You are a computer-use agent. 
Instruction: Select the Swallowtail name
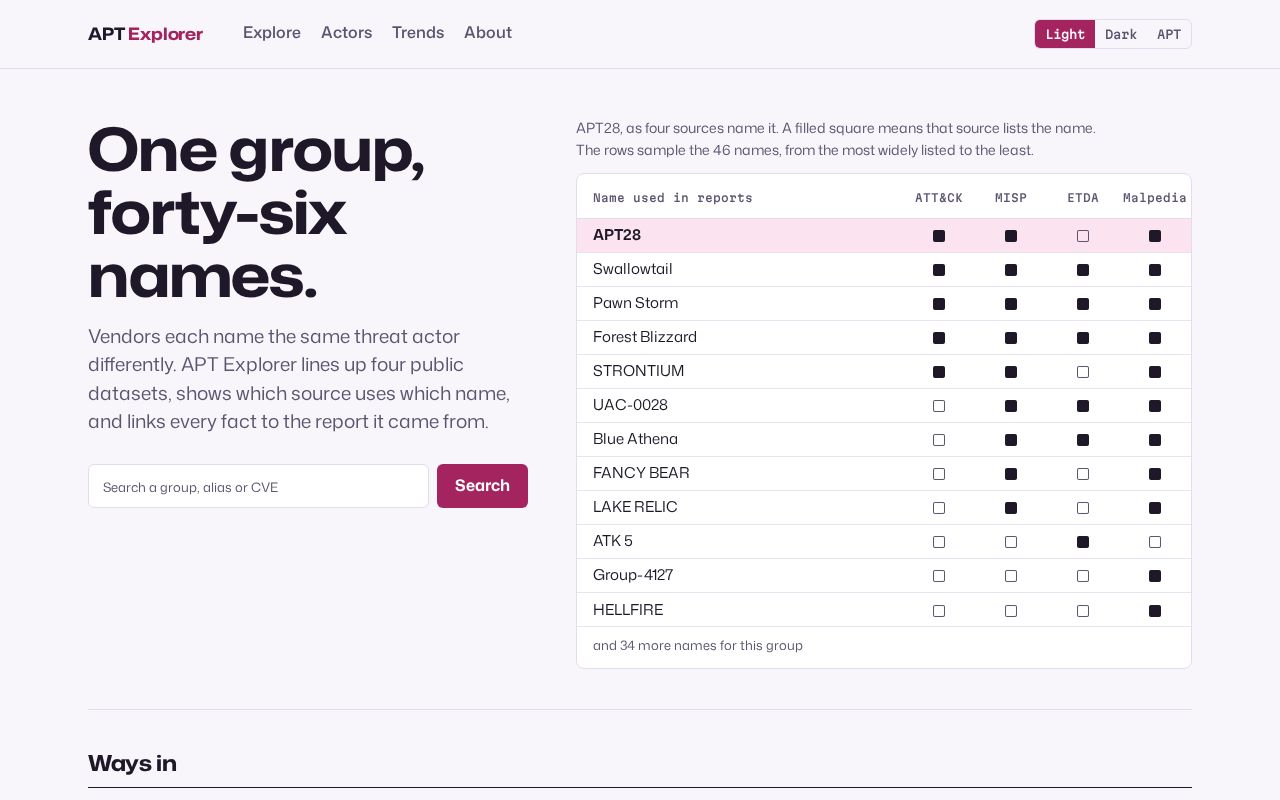(x=633, y=269)
